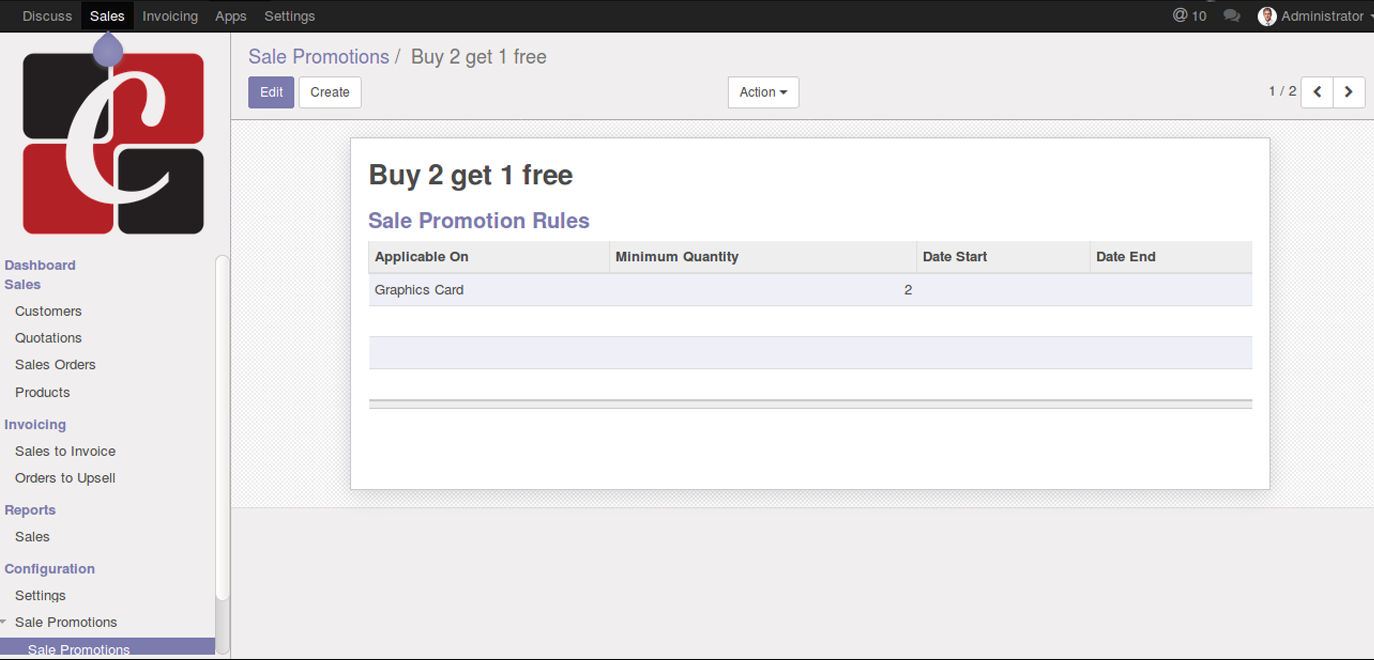
Task: Click the Reports section header in sidebar
Action: (x=30, y=510)
